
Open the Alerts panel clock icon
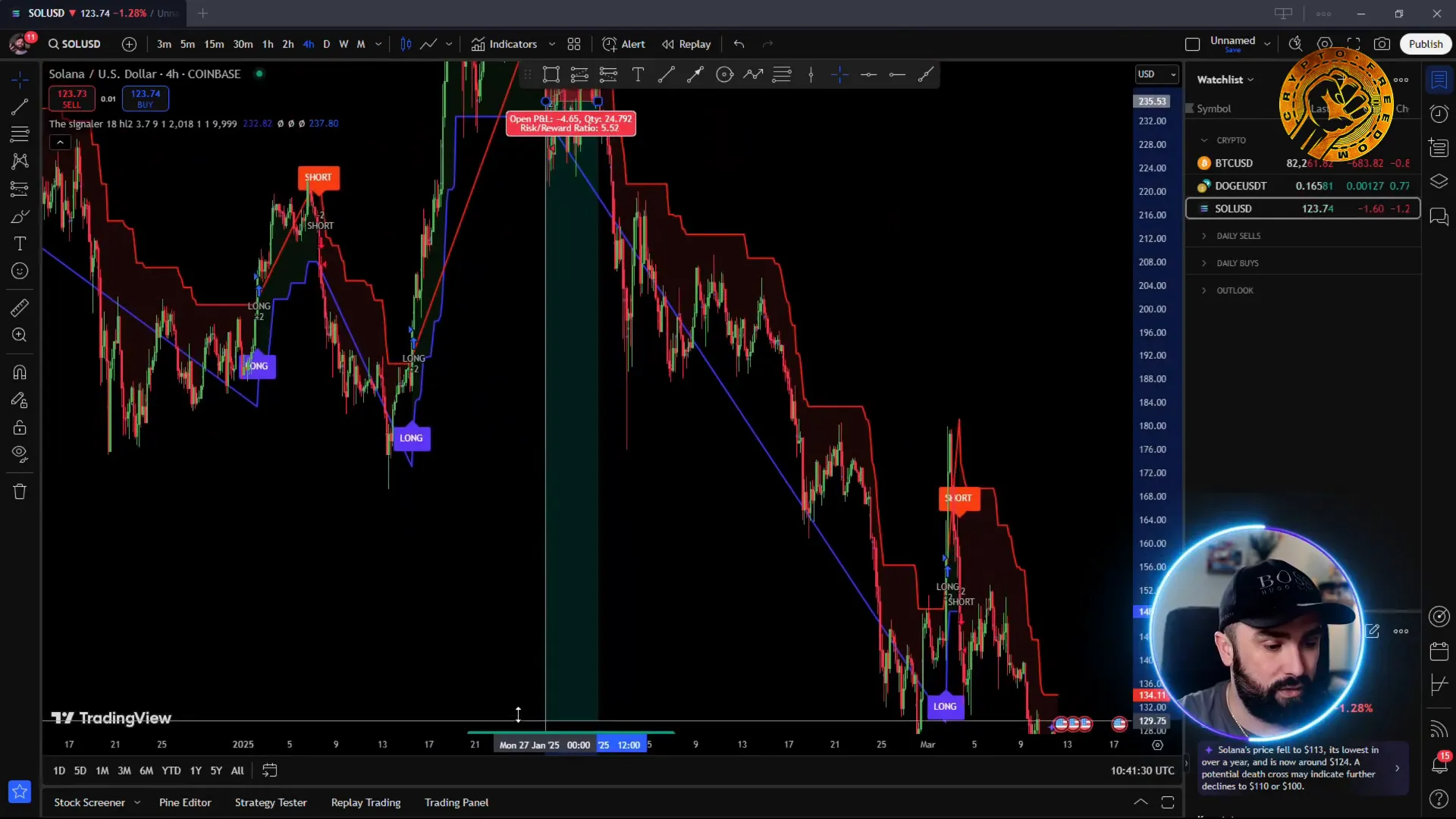1439,114
